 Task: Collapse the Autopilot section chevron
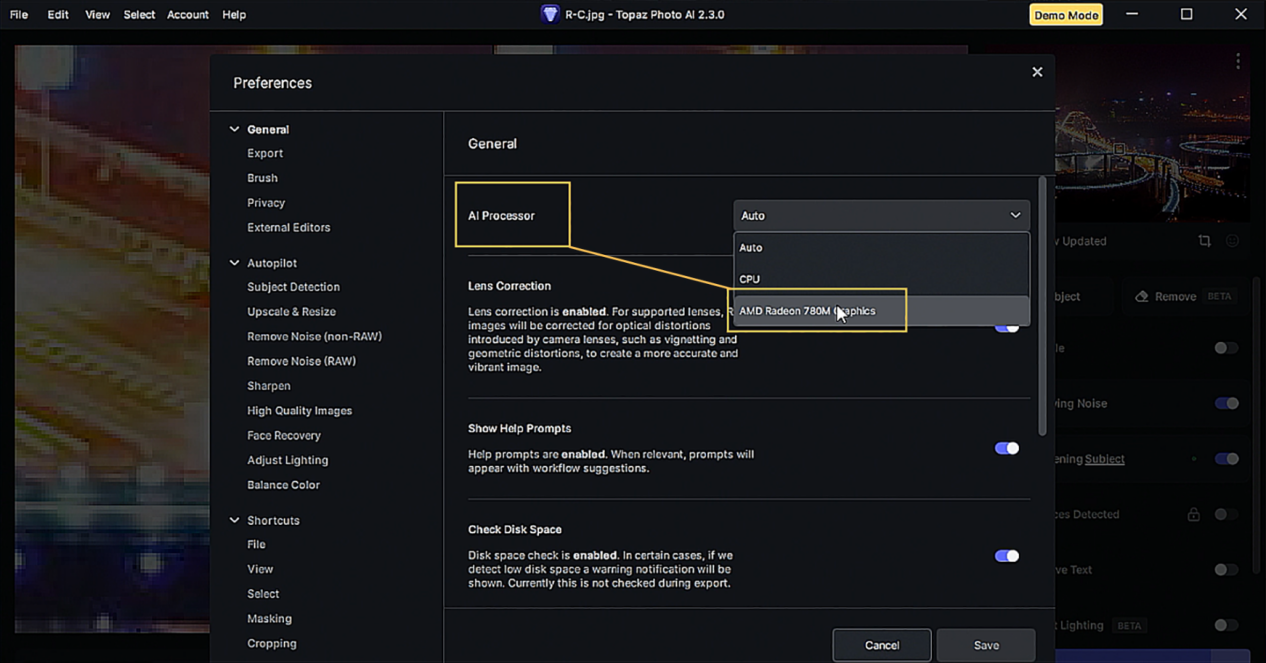click(x=235, y=263)
